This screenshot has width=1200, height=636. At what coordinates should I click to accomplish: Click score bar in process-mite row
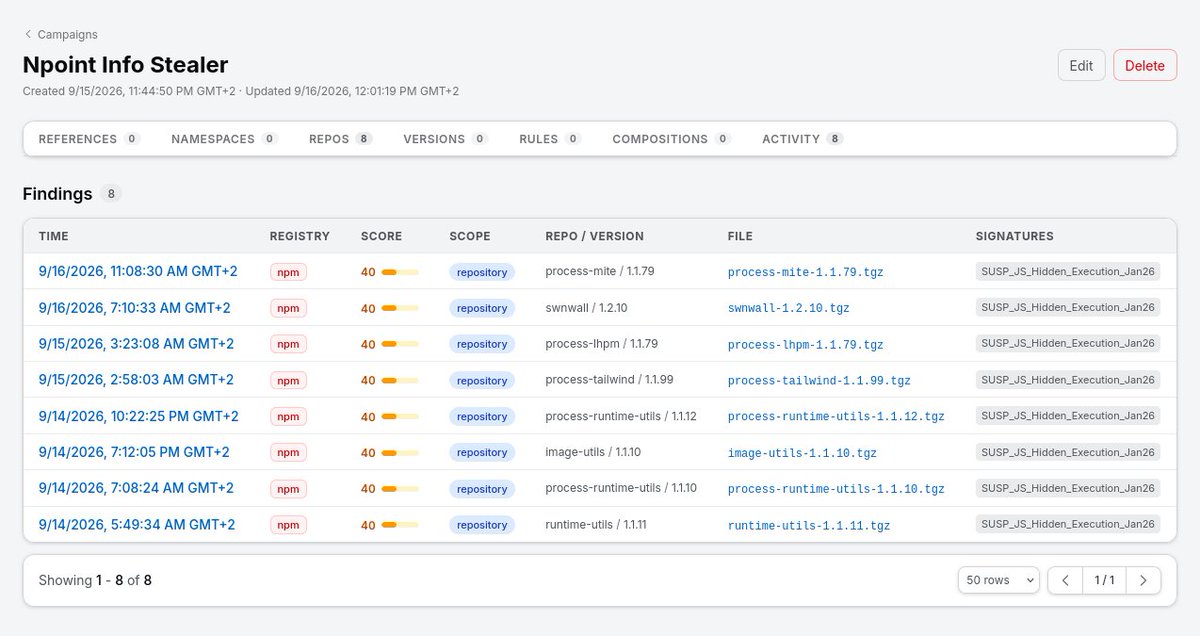(400, 272)
